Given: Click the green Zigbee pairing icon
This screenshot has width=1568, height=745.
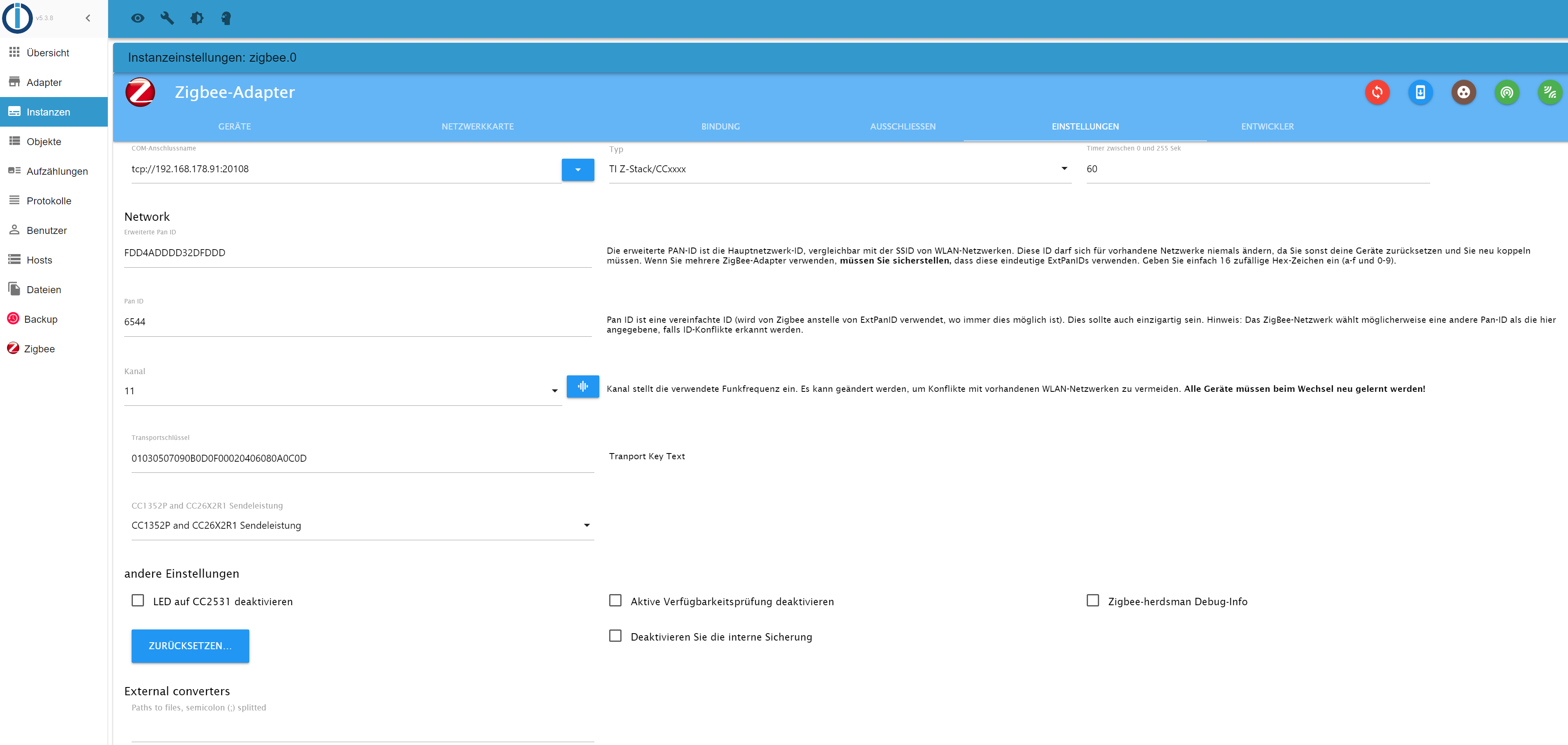Looking at the screenshot, I should click(1507, 93).
